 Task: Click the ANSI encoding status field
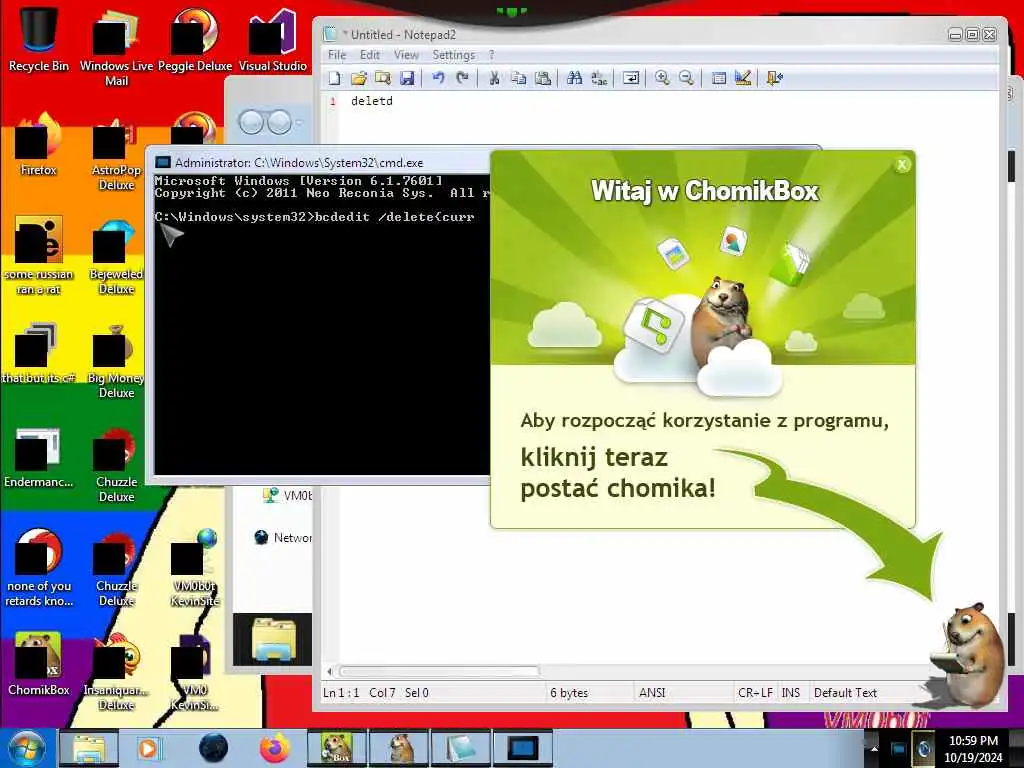[x=652, y=693]
